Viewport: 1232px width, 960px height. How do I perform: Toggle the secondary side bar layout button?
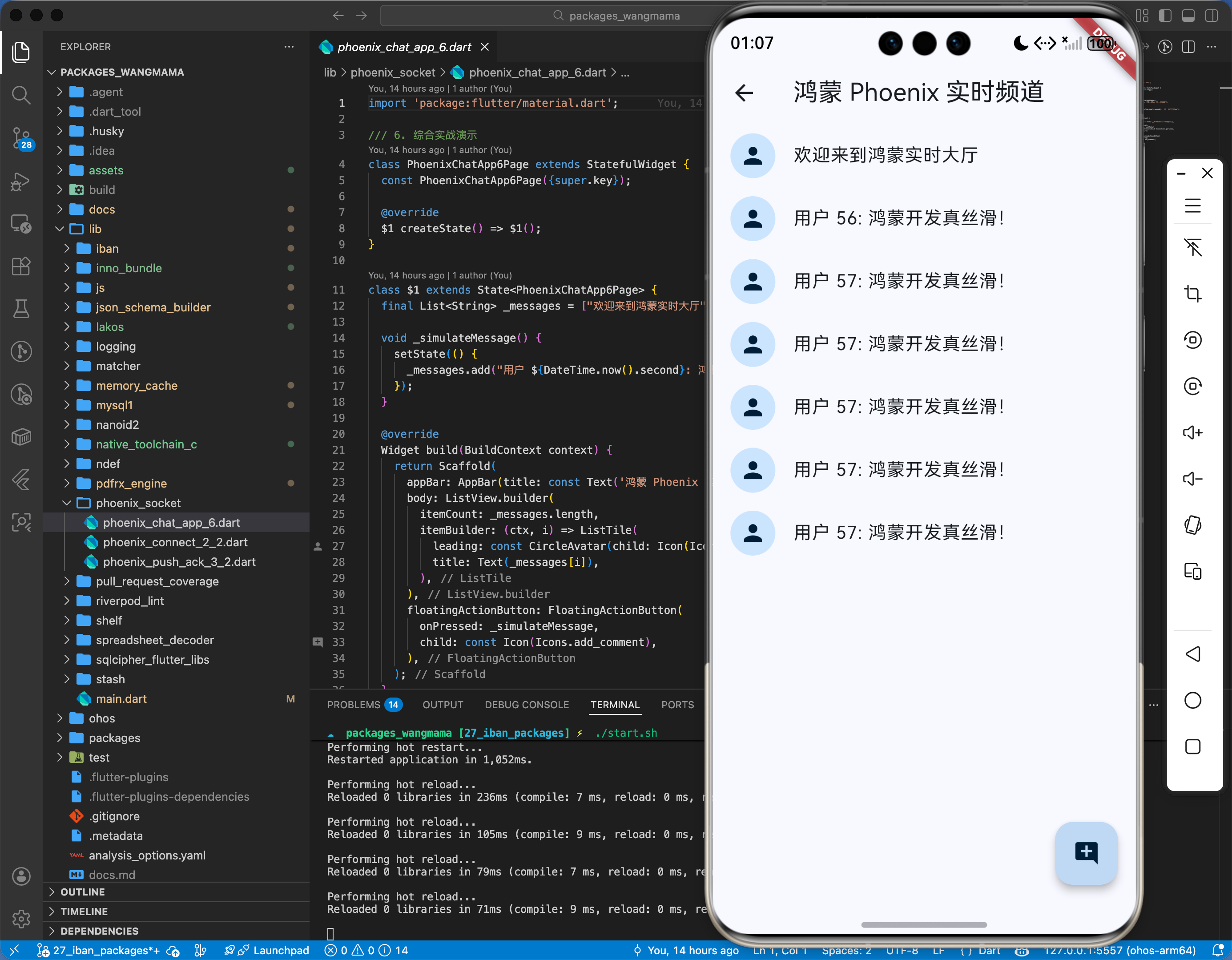pyautogui.click(x=1211, y=15)
